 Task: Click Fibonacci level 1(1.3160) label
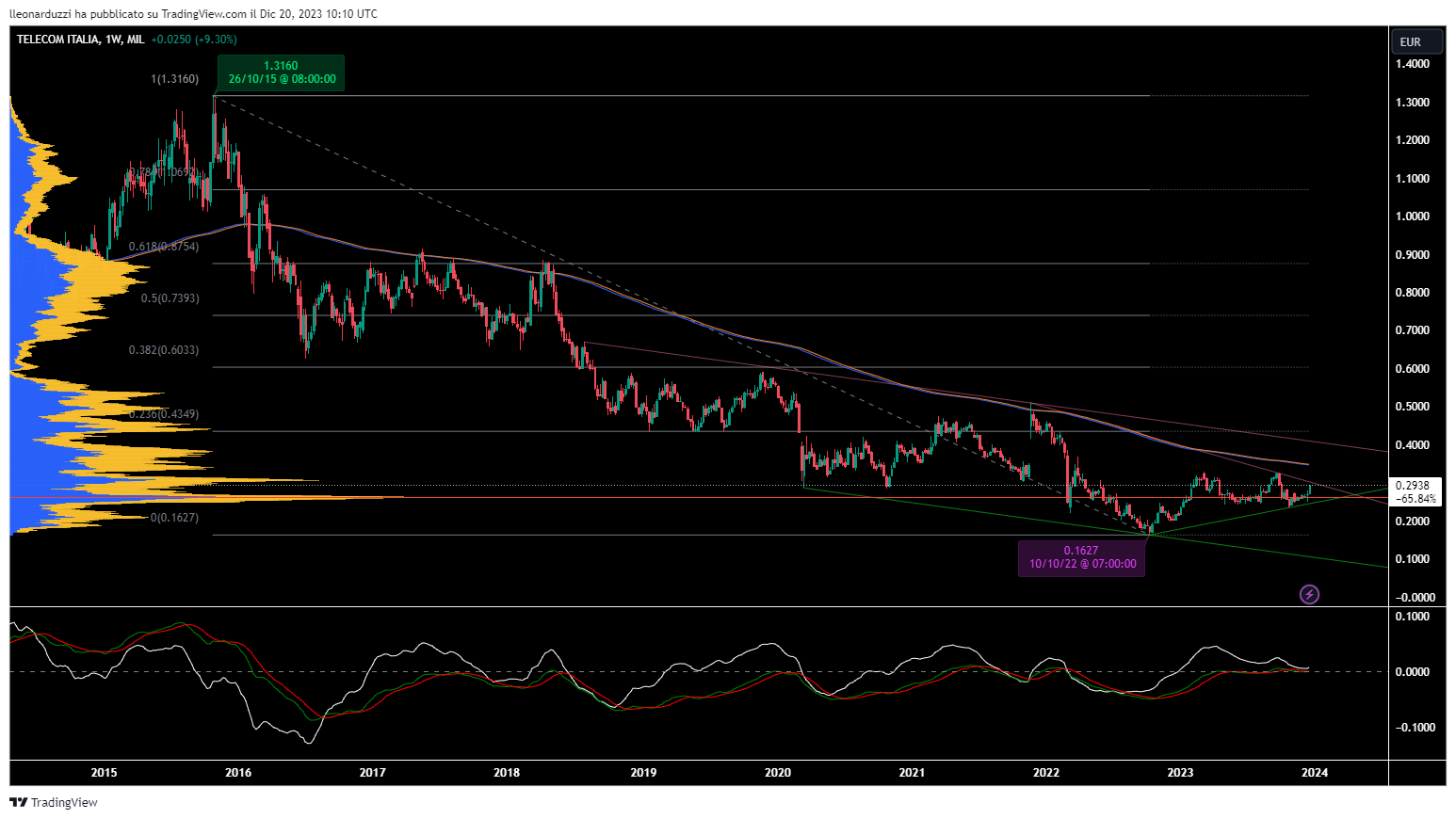point(174,79)
